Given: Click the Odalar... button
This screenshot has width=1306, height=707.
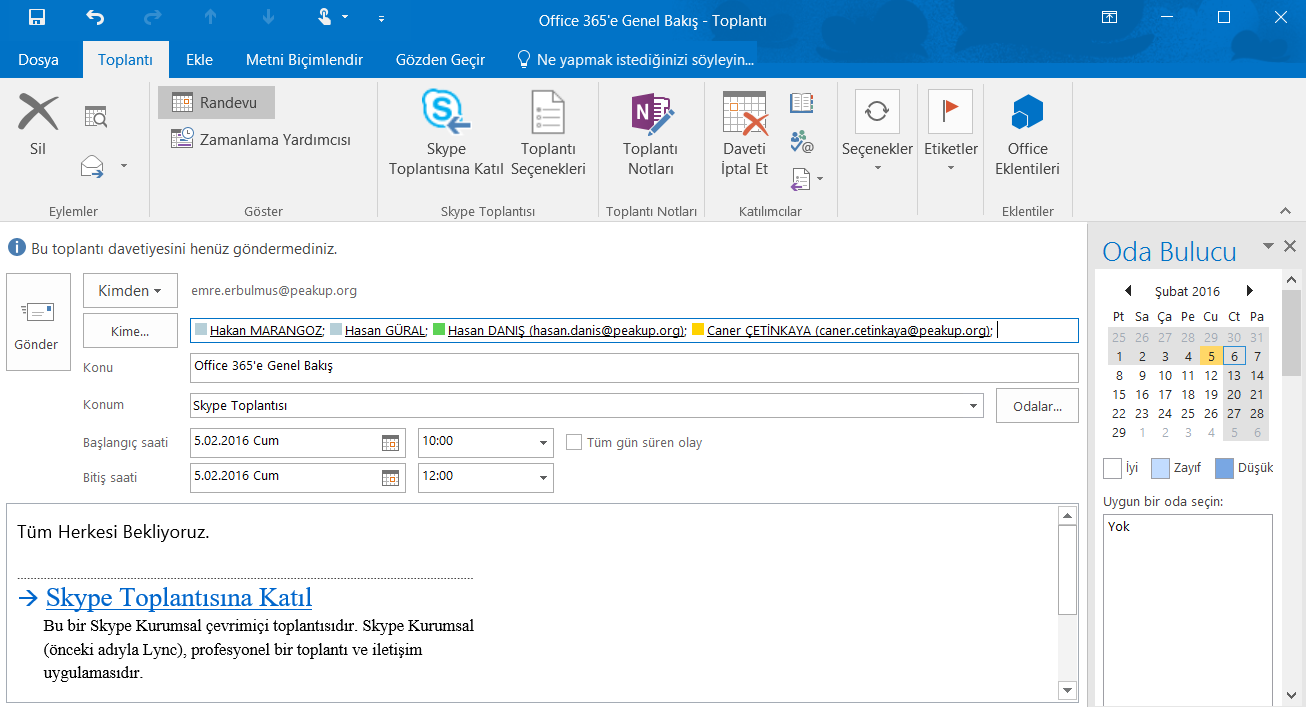Looking at the screenshot, I should point(1037,405).
